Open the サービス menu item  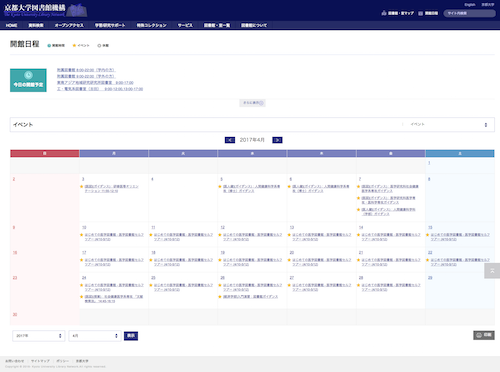point(185,25)
